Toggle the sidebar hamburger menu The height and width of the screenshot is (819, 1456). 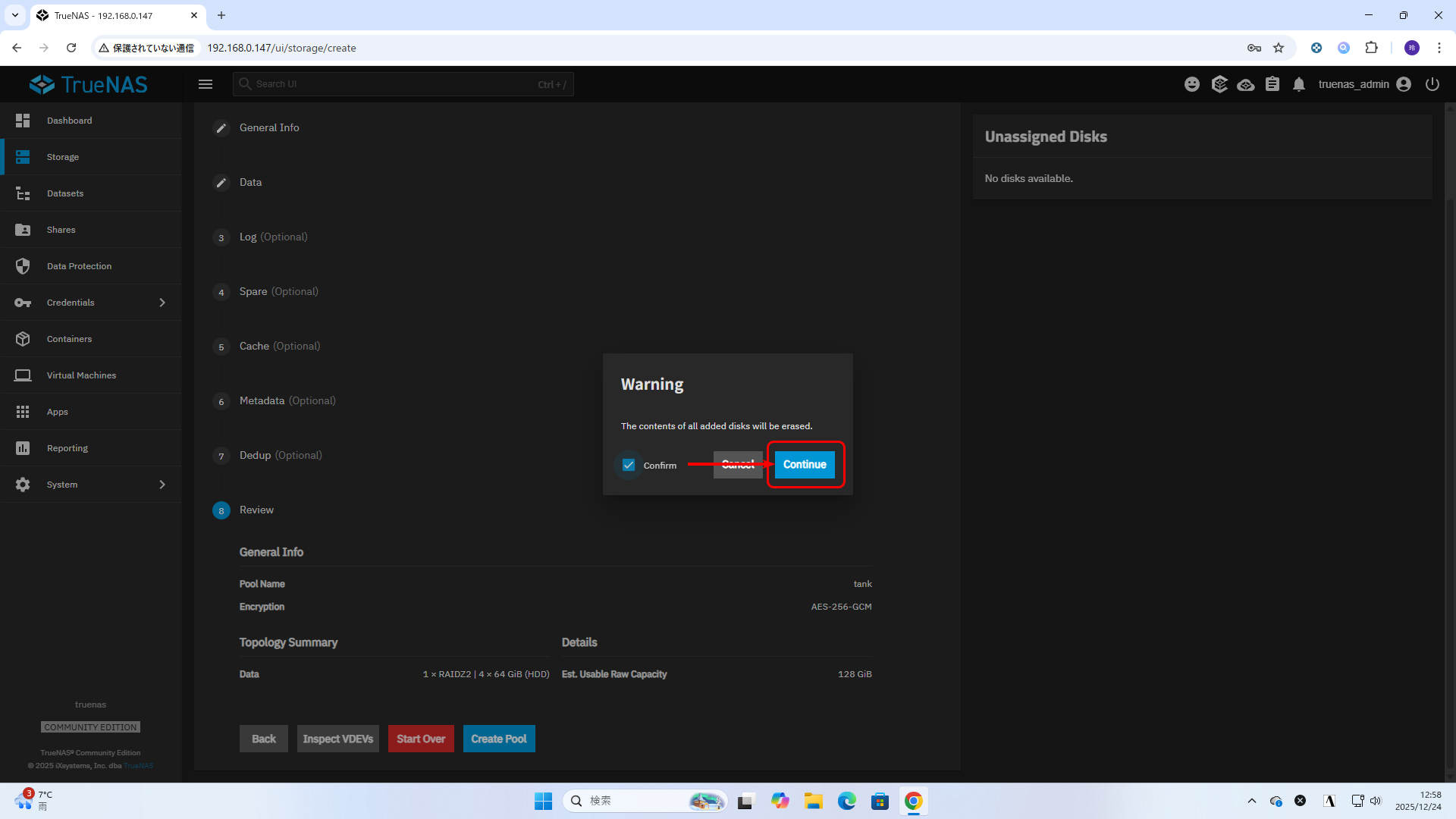tap(206, 84)
